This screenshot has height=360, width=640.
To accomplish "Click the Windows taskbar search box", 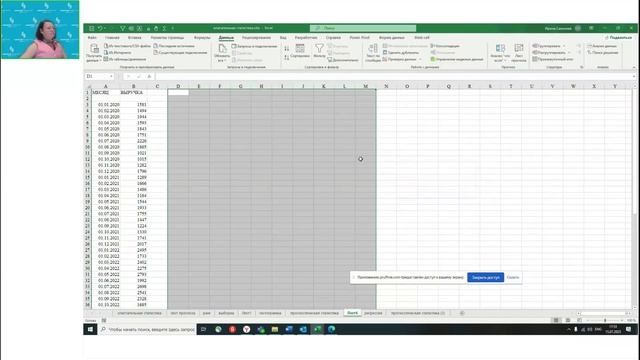I will pyautogui.click(x=147, y=329).
